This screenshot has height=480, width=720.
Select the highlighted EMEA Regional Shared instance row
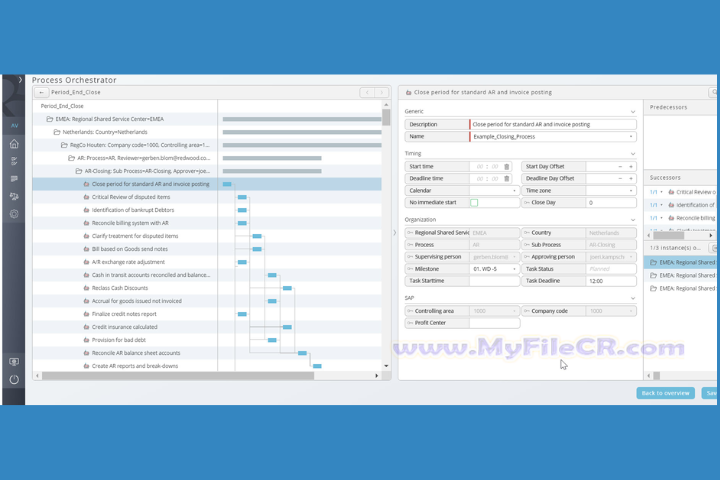(681, 263)
